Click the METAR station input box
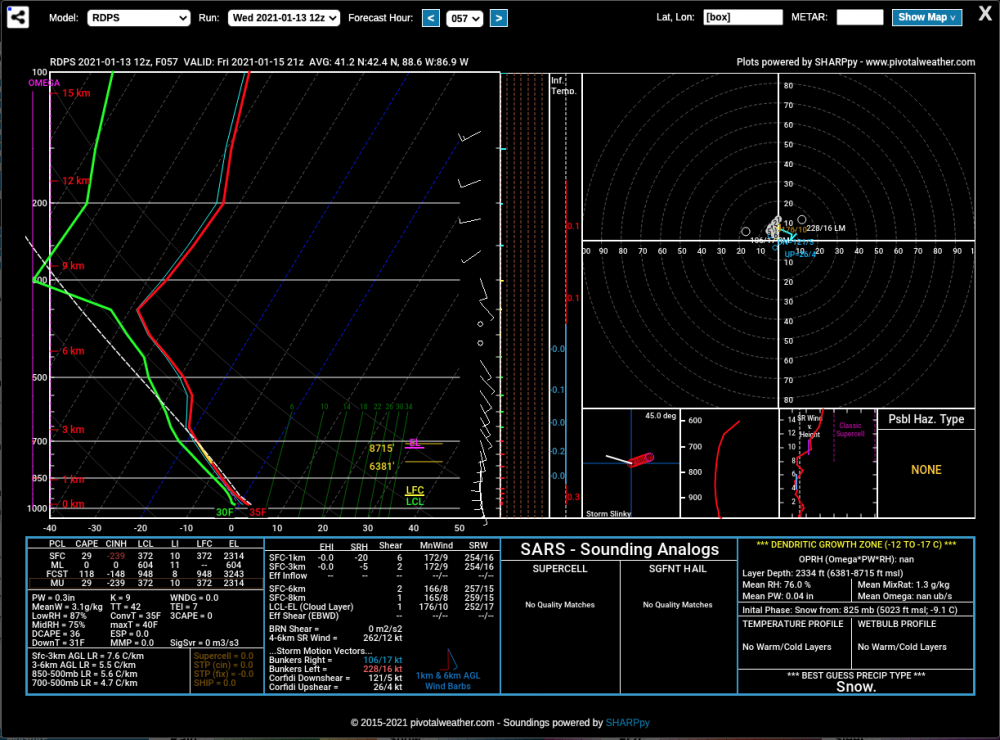The height and width of the screenshot is (740, 1000). (x=860, y=17)
